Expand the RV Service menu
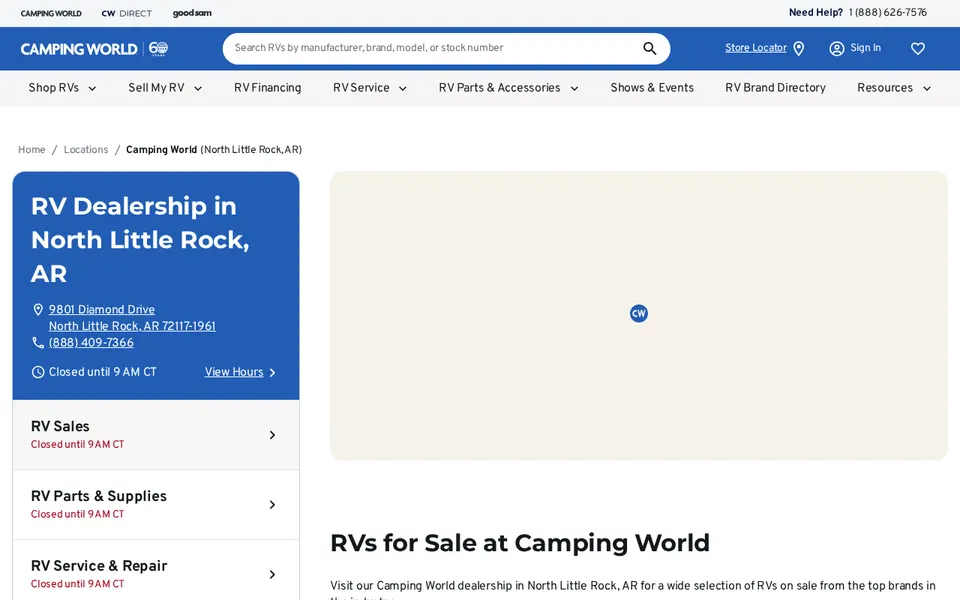Image resolution: width=960 pixels, height=600 pixels. [x=370, y=88]
